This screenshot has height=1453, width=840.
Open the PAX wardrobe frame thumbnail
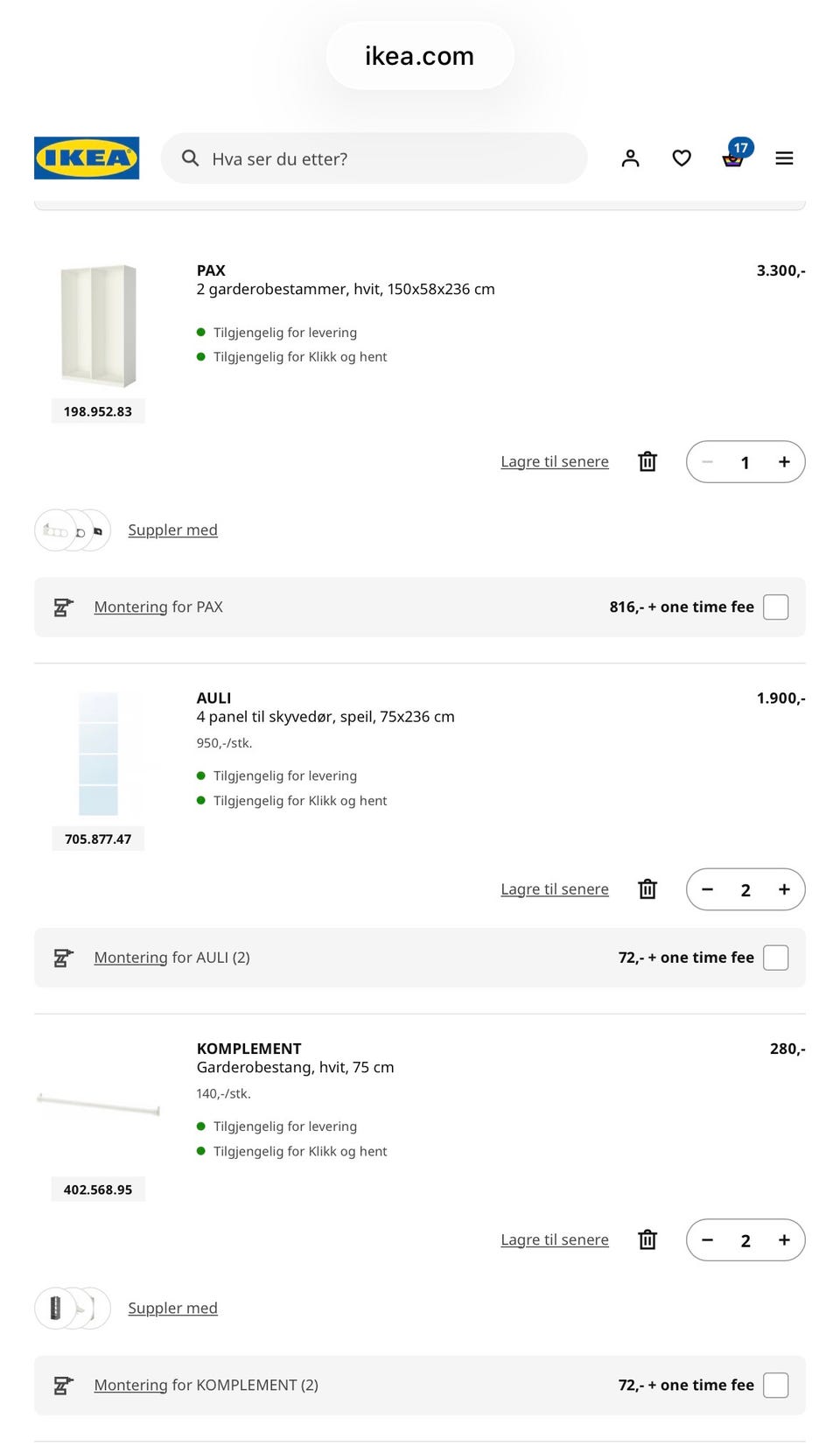pos(98,326)
